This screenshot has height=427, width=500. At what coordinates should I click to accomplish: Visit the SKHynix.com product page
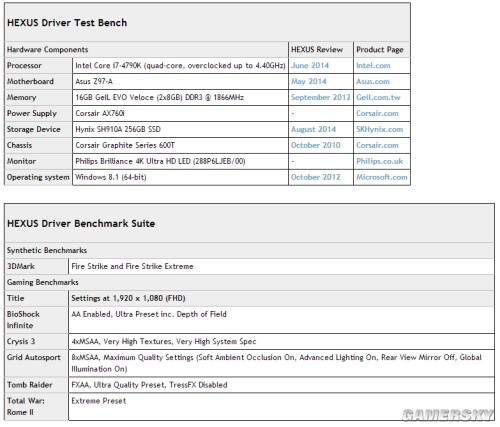coord(380,129)
